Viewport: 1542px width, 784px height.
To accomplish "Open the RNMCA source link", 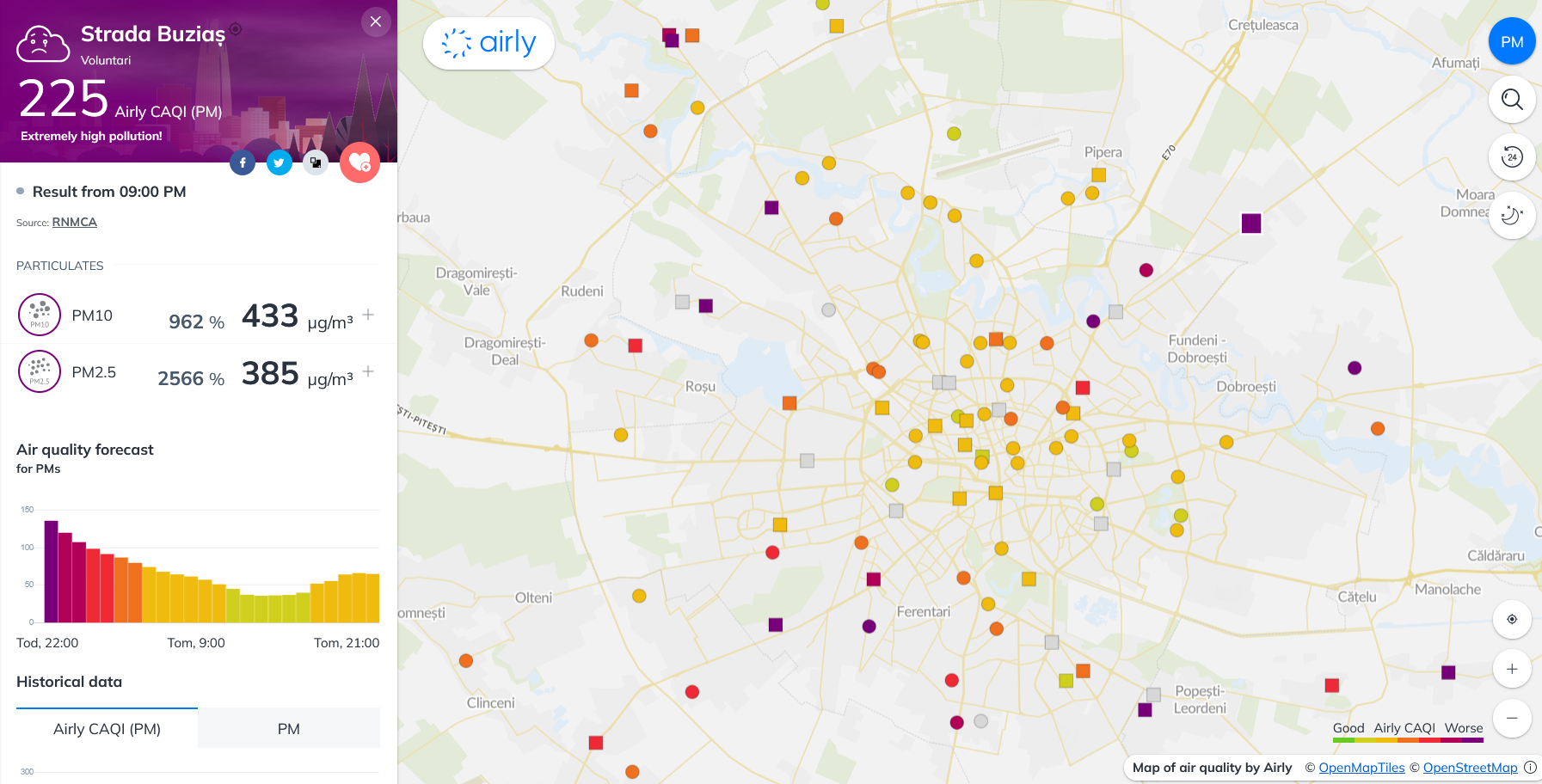I will click(75, 222).
